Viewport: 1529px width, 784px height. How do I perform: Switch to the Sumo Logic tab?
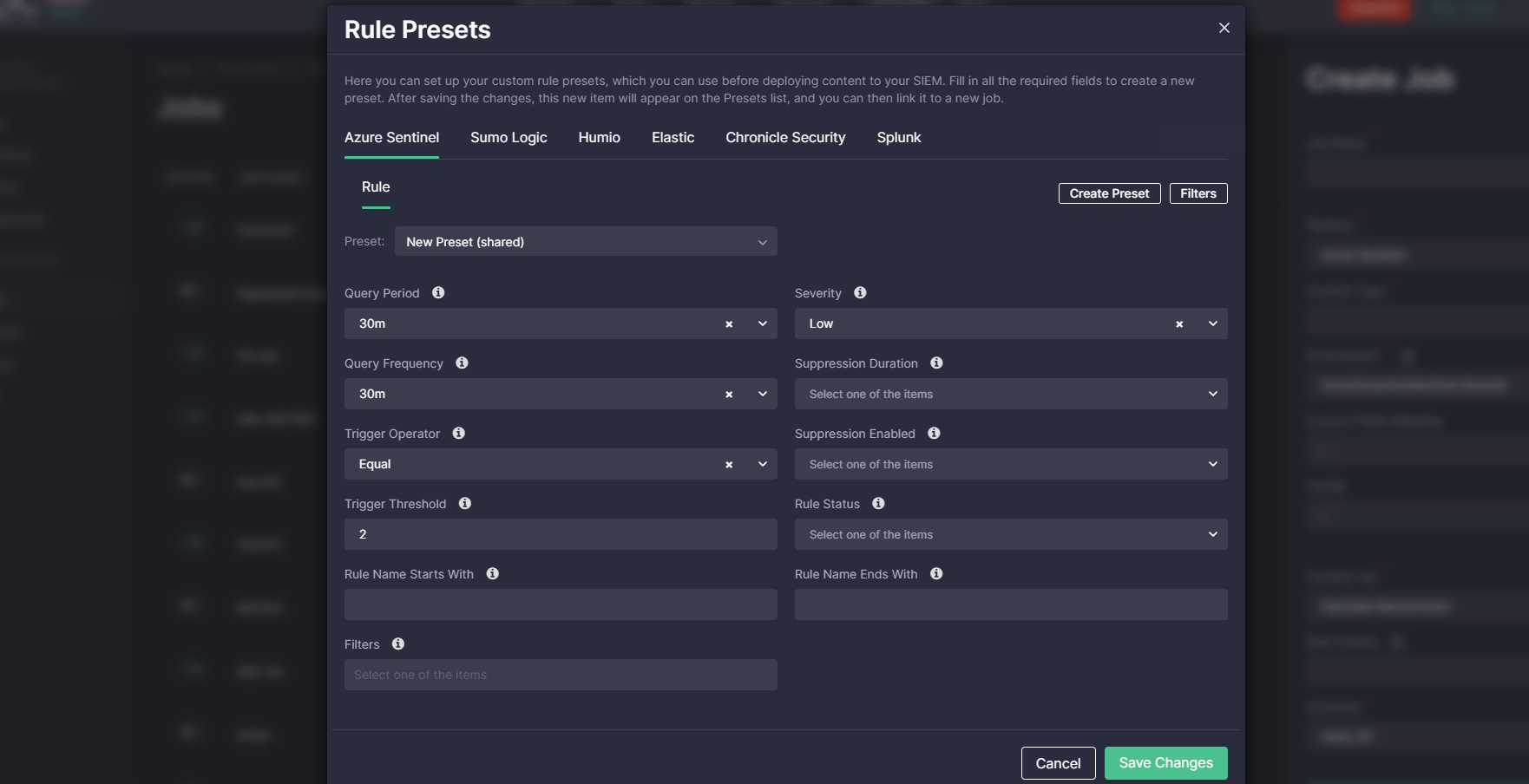pyautogui.click(x=509, y=138)
